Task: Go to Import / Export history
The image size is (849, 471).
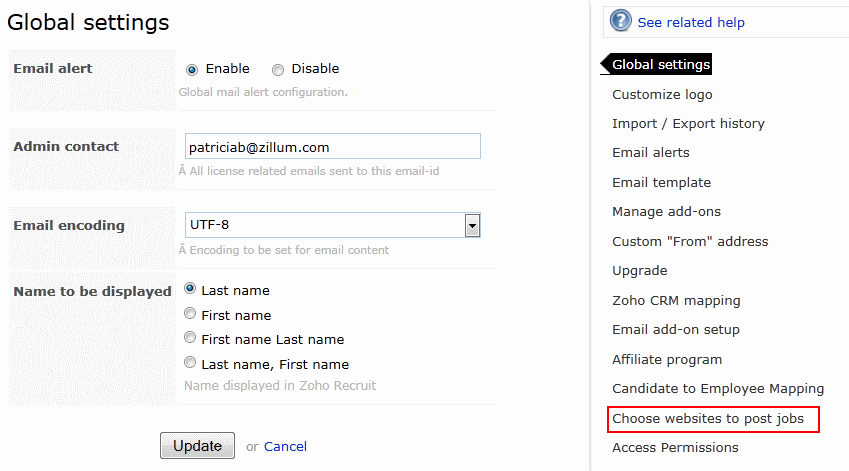Action: [x=688, y=124]
